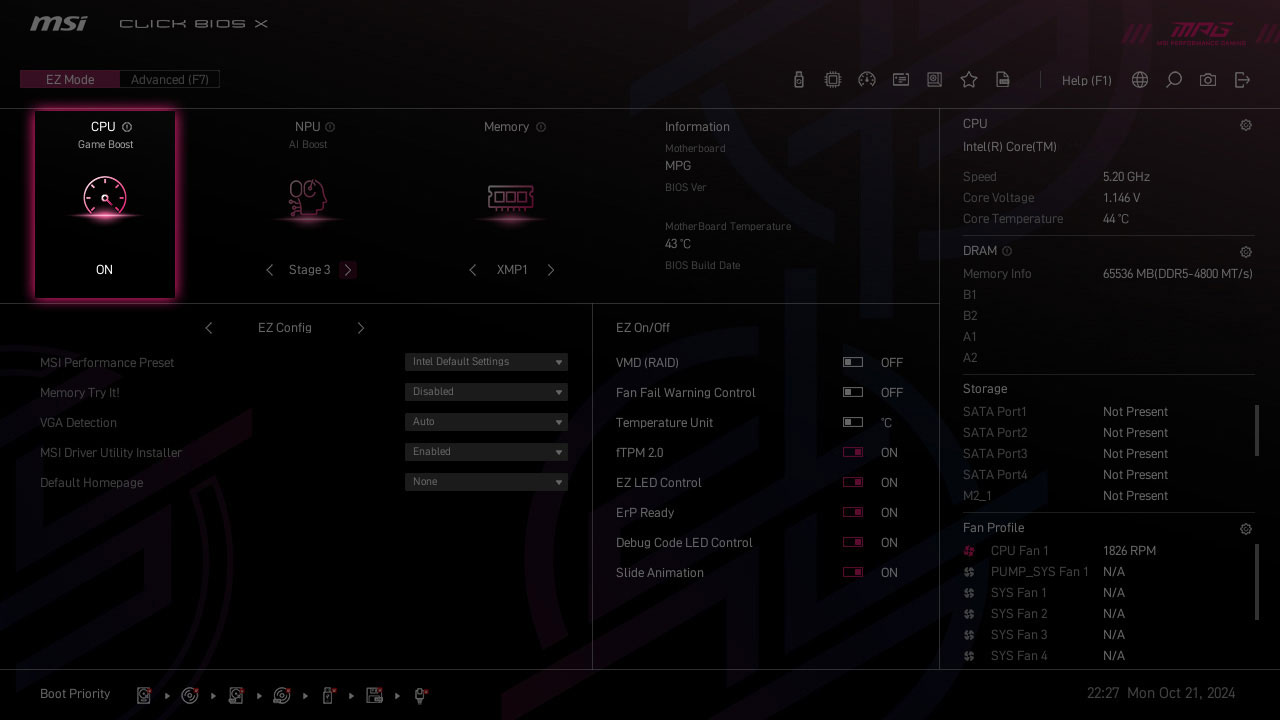Open the language globe icon
1280x720 pixels.
point(1140,80)
